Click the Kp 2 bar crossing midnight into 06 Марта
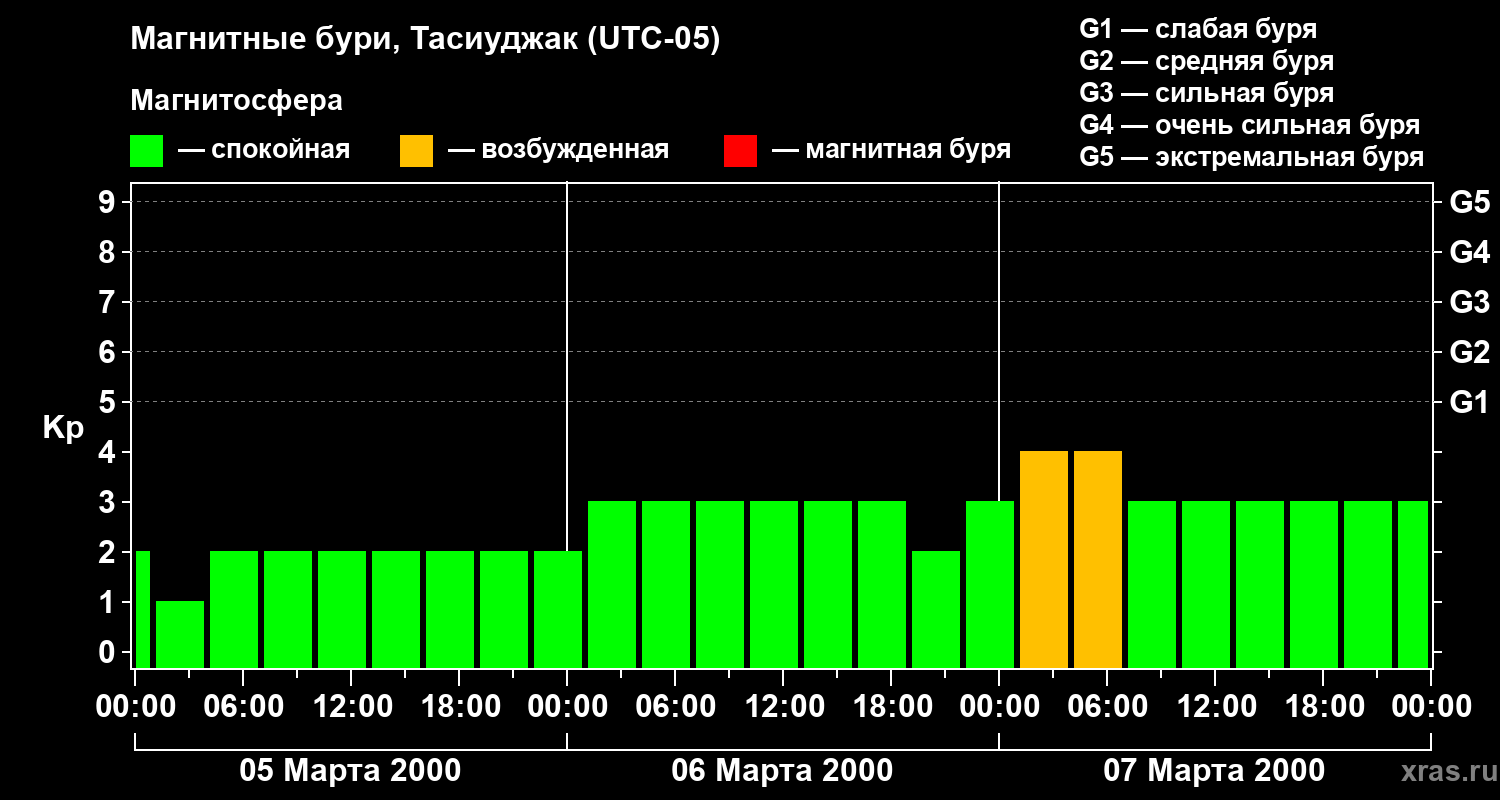 coord(558,609)
